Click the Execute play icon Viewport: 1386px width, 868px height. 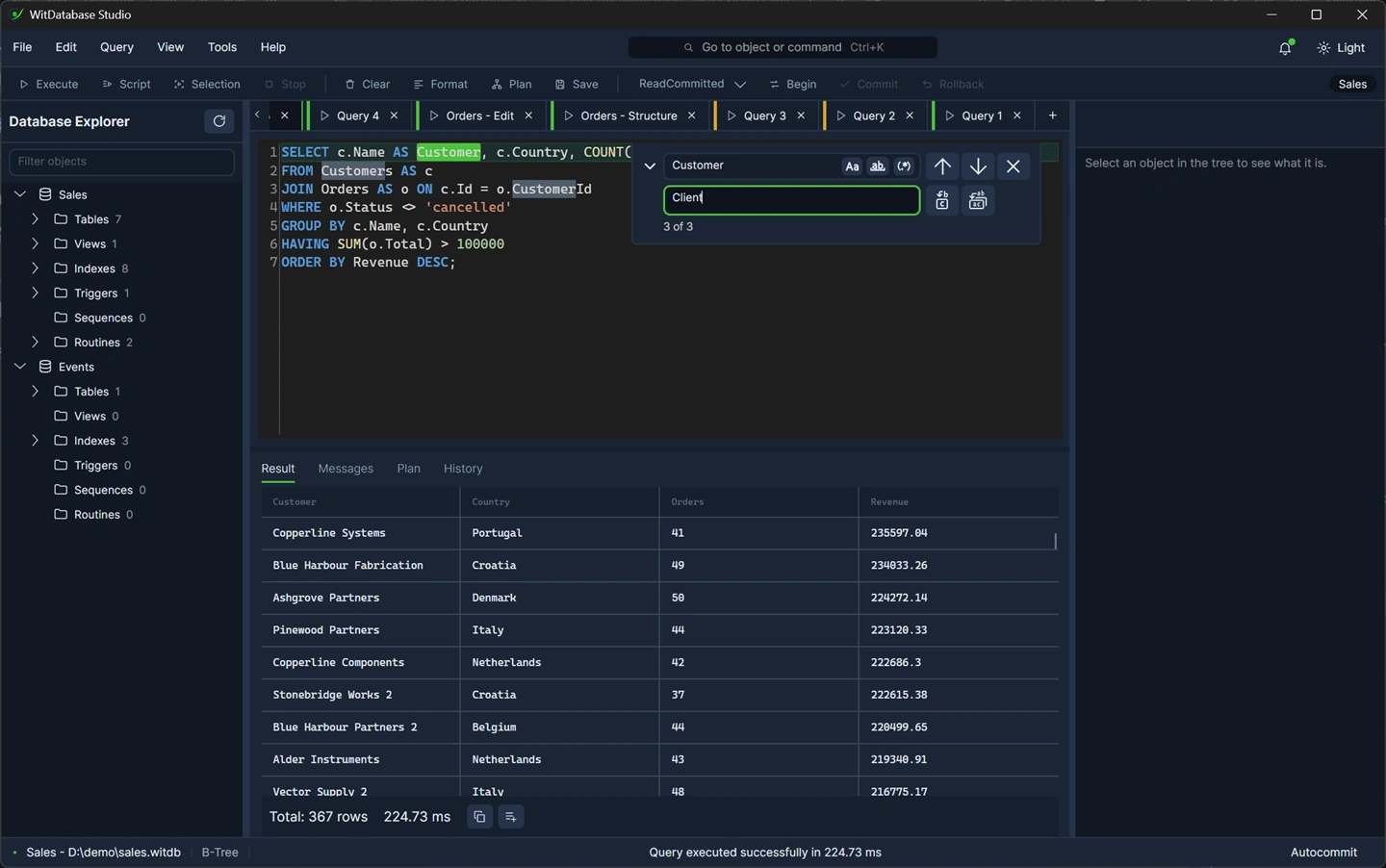25,85
